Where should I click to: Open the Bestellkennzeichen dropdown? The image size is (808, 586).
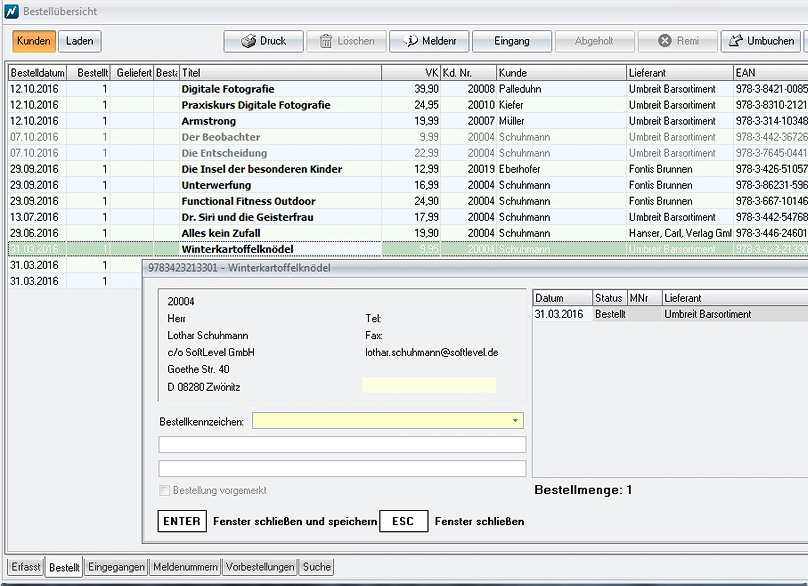516,421
